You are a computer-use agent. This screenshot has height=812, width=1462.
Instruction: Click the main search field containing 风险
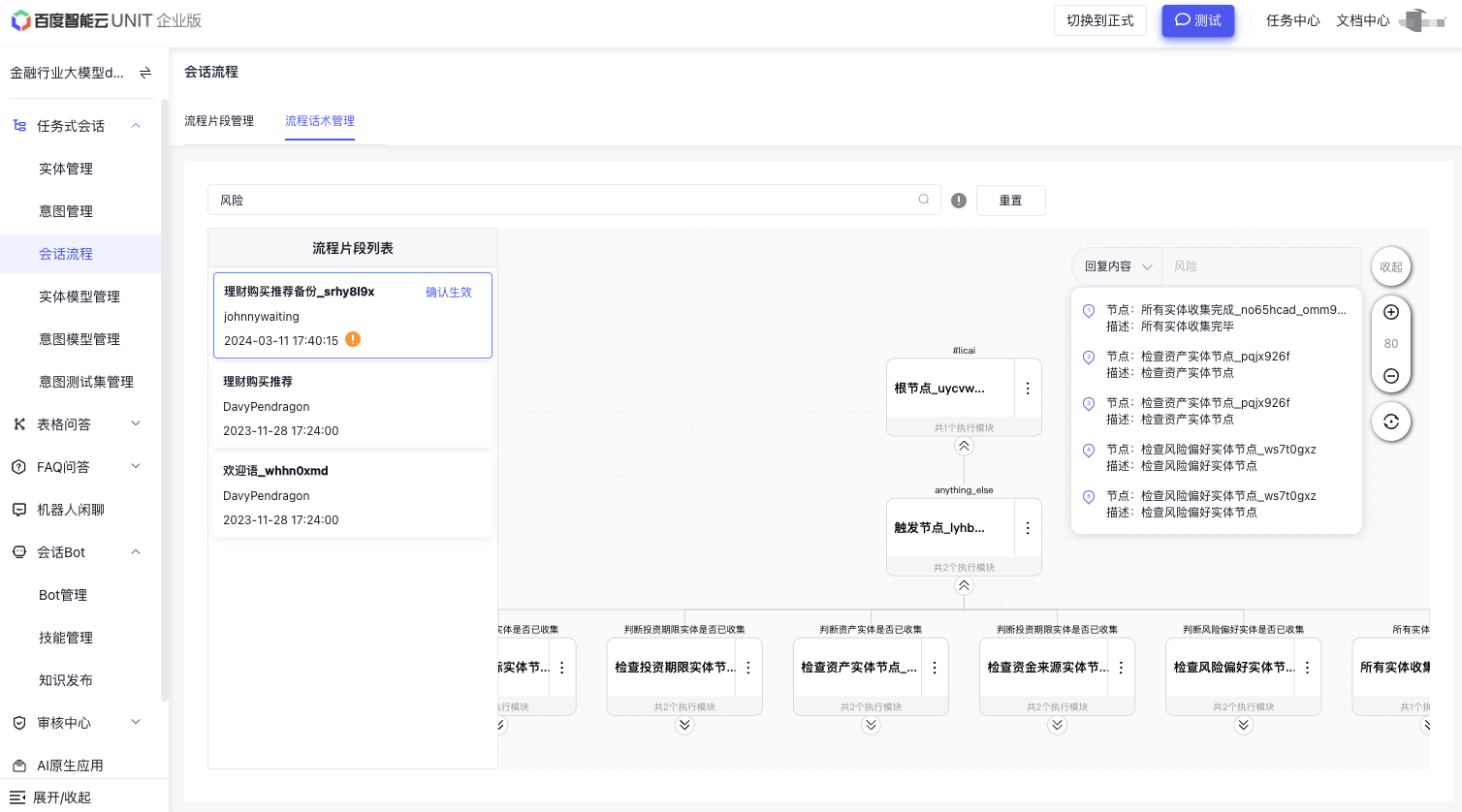click(x=574, y=200)
